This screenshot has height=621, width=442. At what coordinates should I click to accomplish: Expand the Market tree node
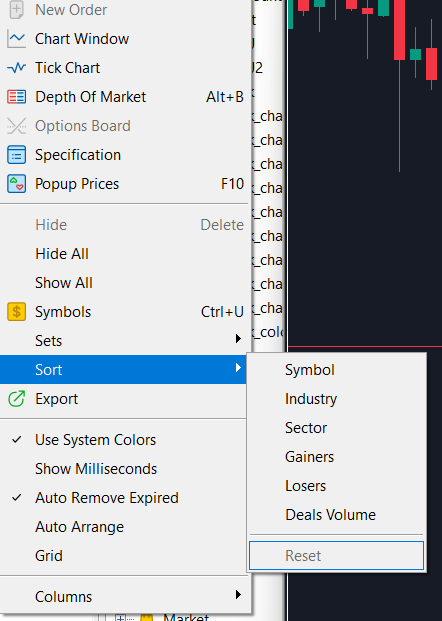pyautogui.click(x=120, y=617)
